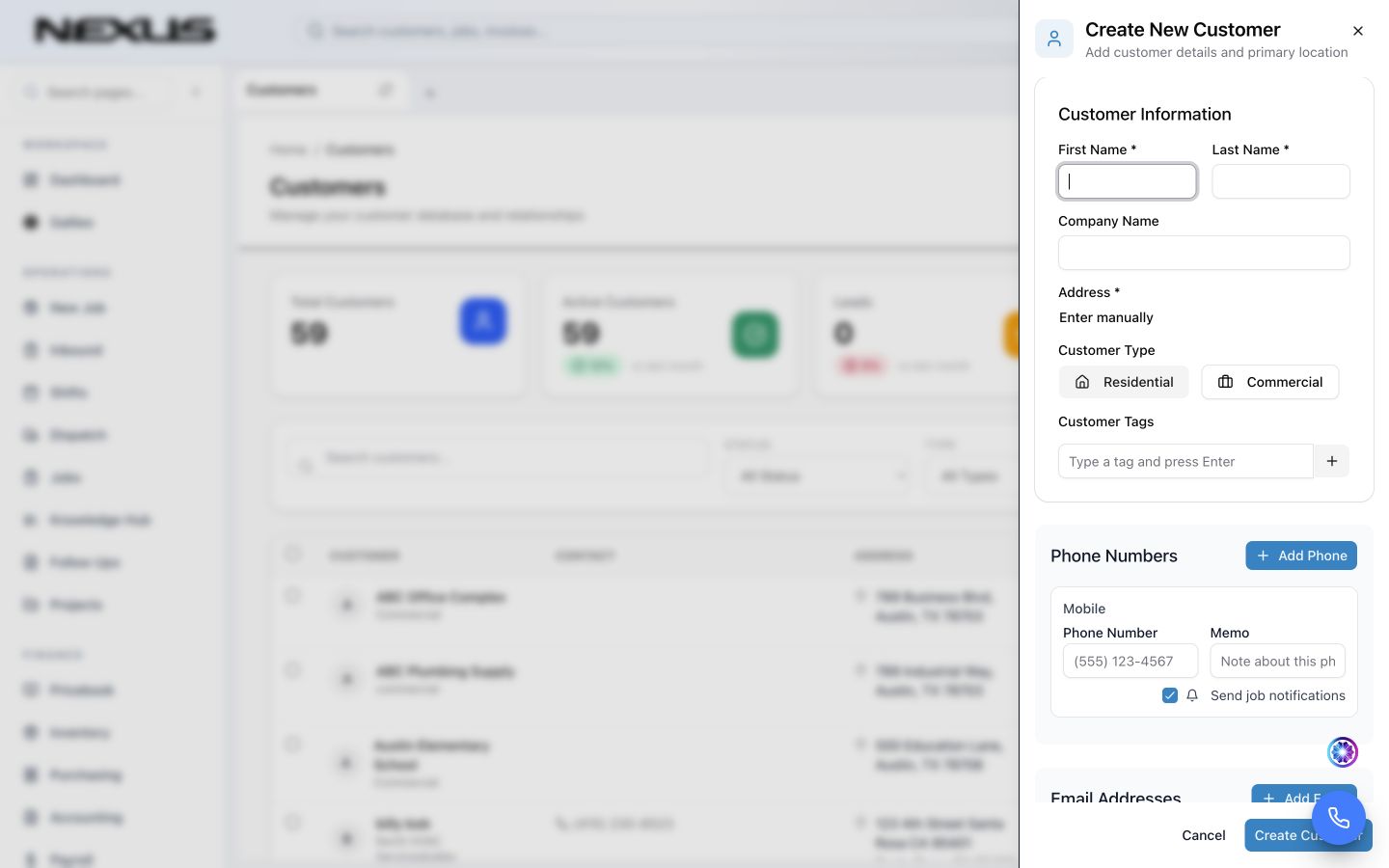Viewport: 1389px width, 868px height.
Task: Click the briefcase icon on Commercial
Action: pos(1225,382)
